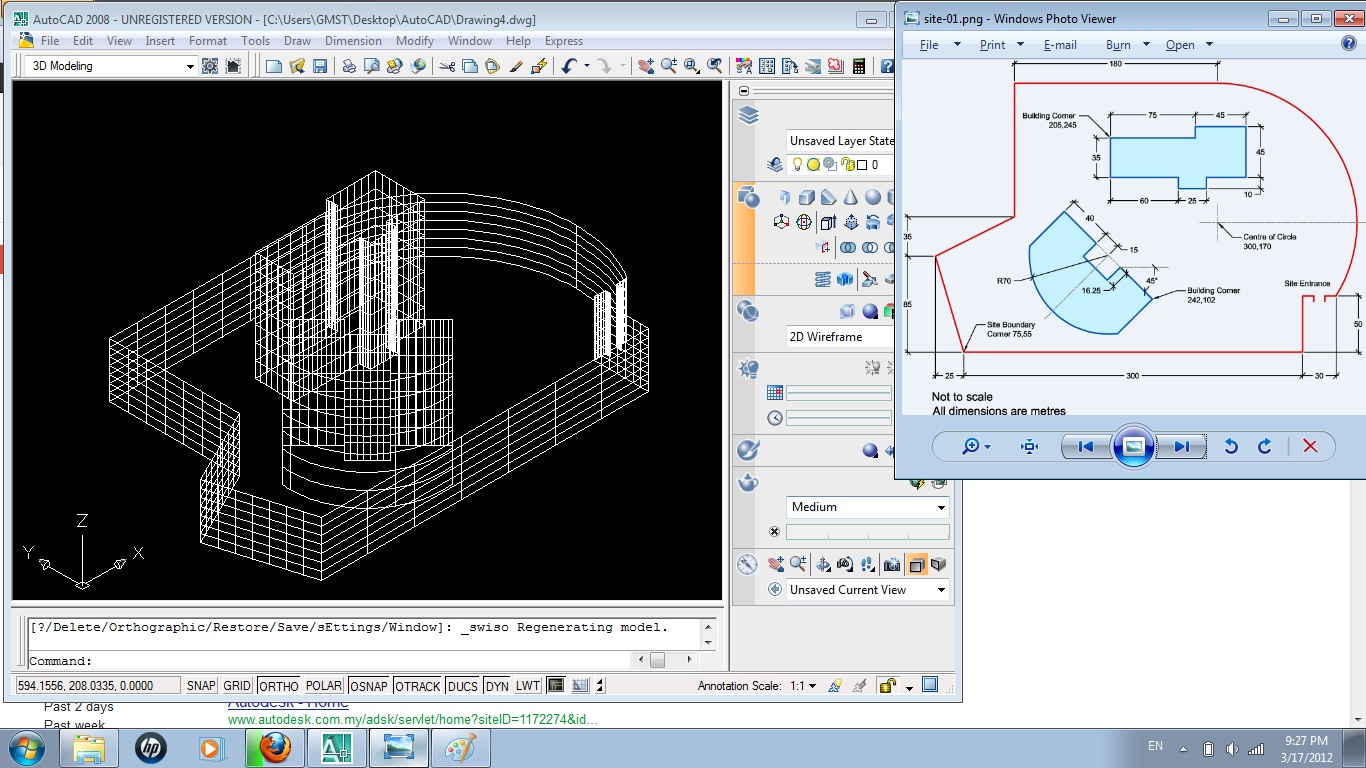Click Rotate Clockwise in Photo Viewer
This screenshot has height=768, width=1366.
1264,446
